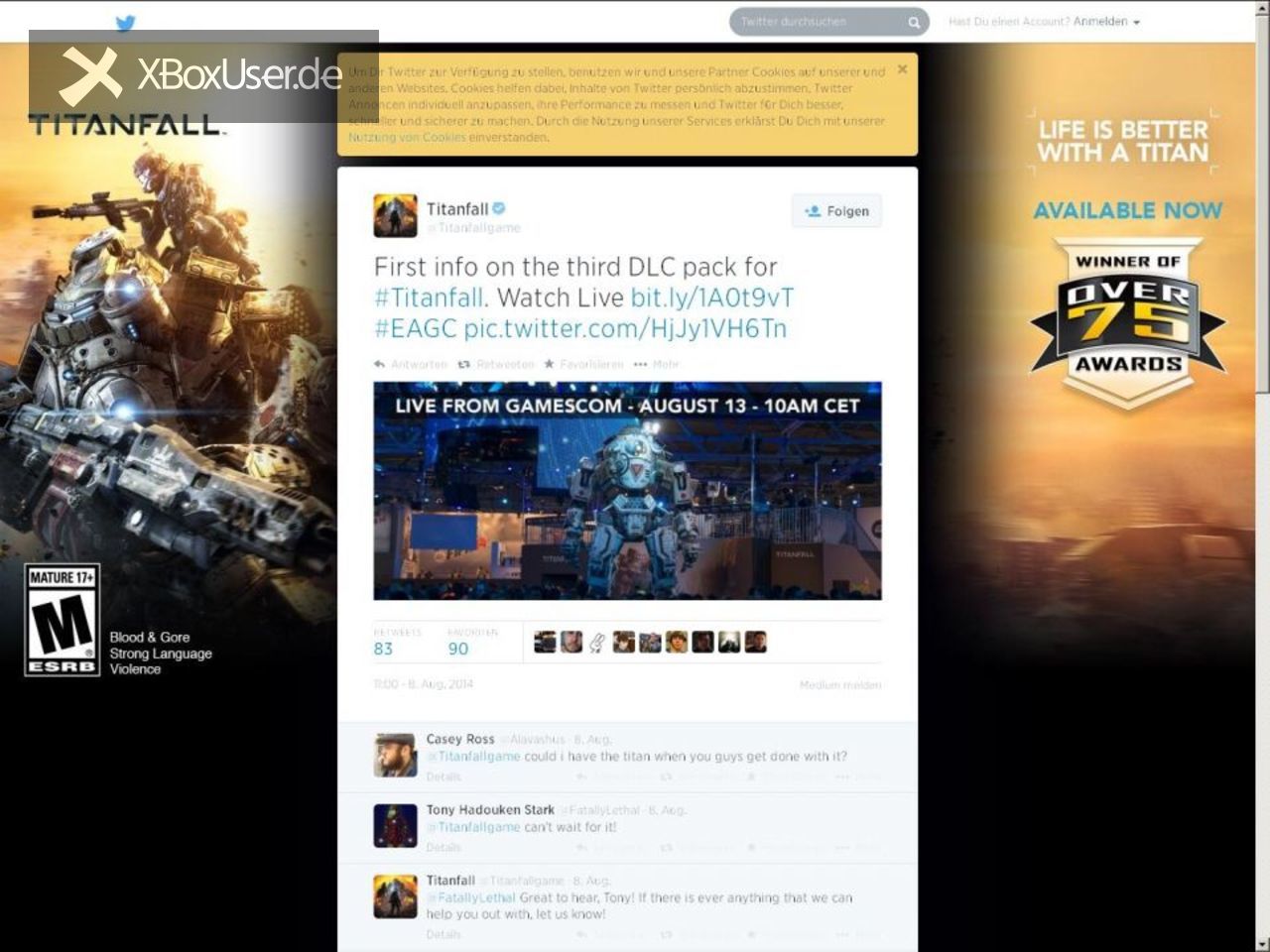Open the Tony Hadouken Stark profile name

coord(490,809)
